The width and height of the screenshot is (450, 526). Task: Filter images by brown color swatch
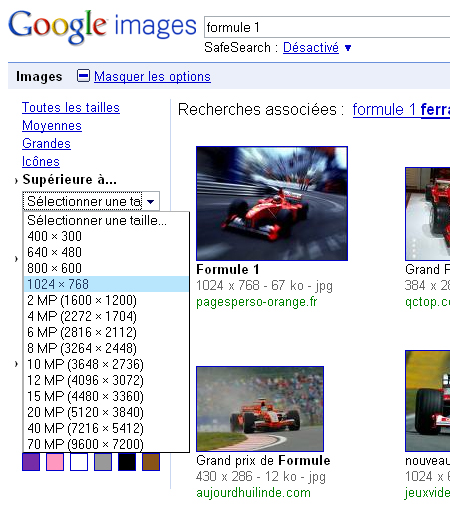coord(151,462)
